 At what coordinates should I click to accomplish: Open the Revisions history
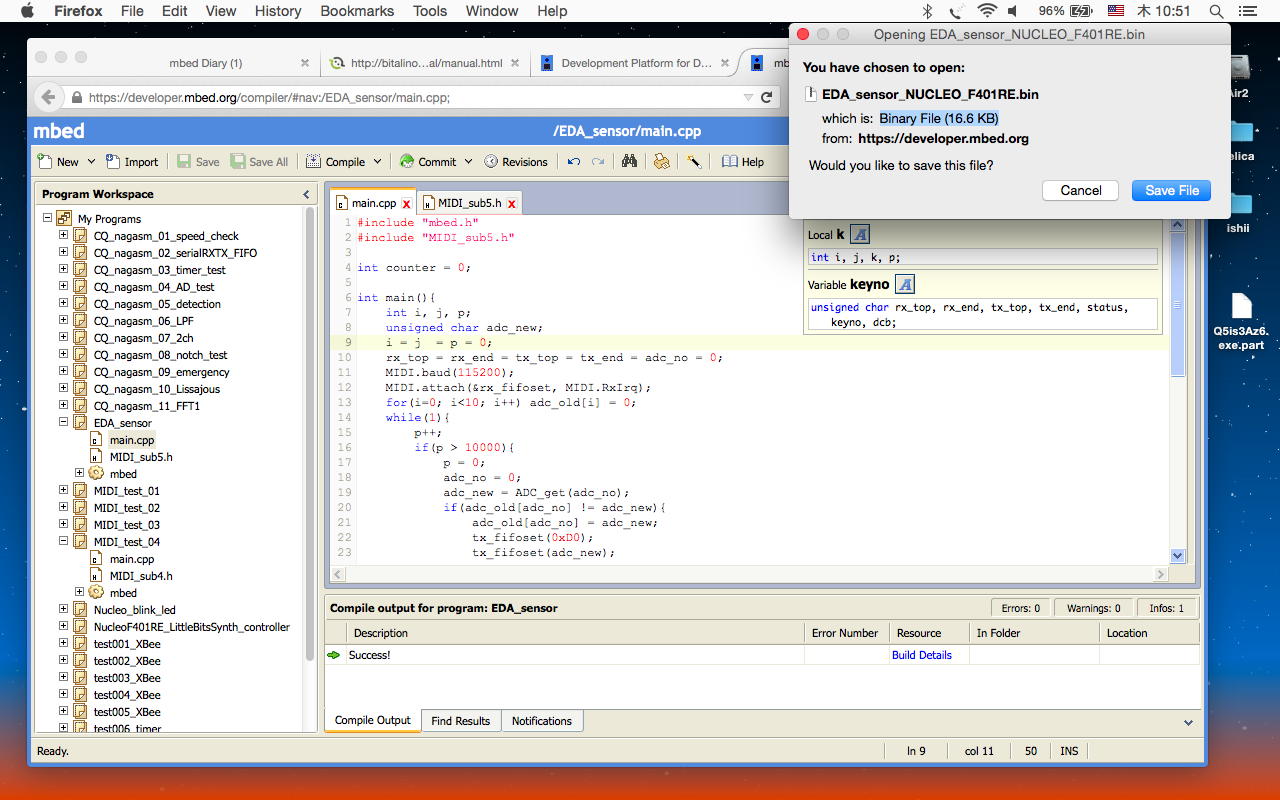(x=516, y=162)
